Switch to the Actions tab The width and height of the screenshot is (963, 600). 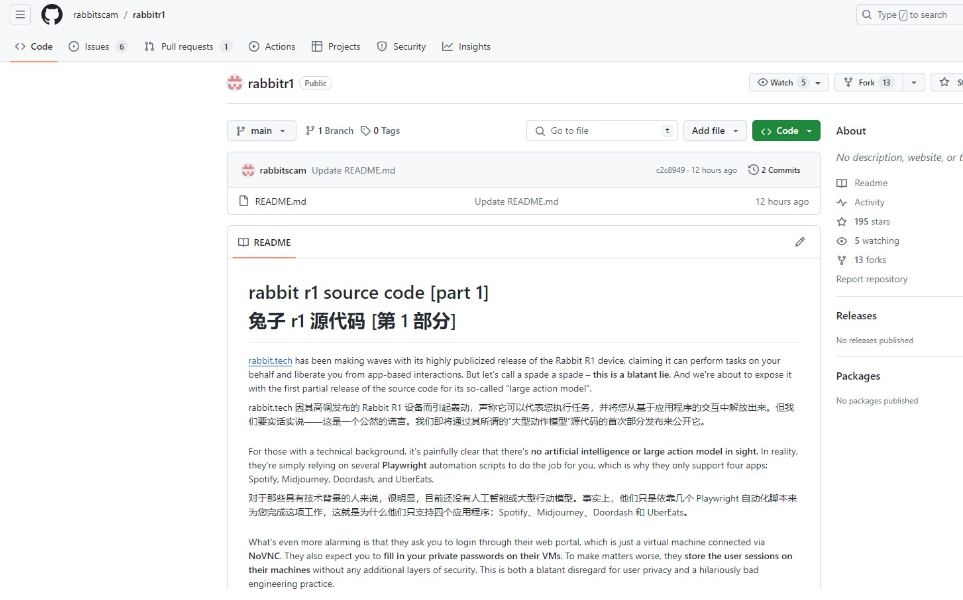[x=272, y=47]
